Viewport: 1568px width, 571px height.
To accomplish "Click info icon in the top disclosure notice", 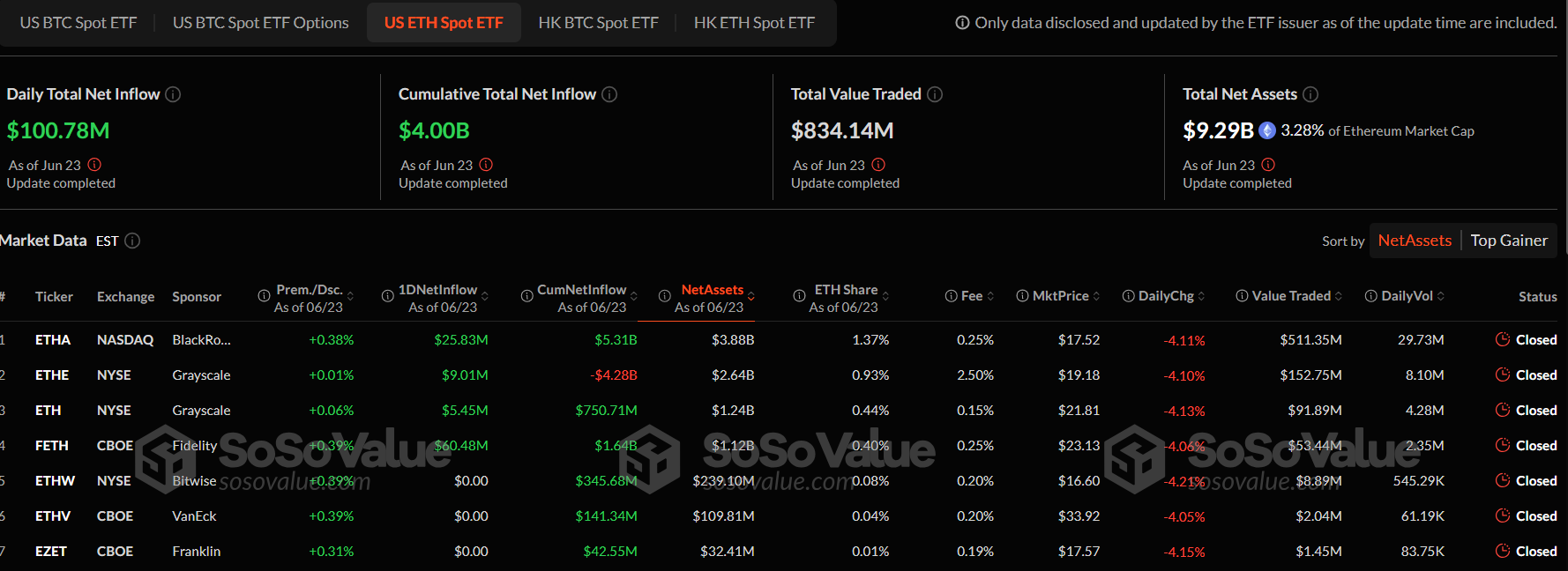I will point(962,23).
